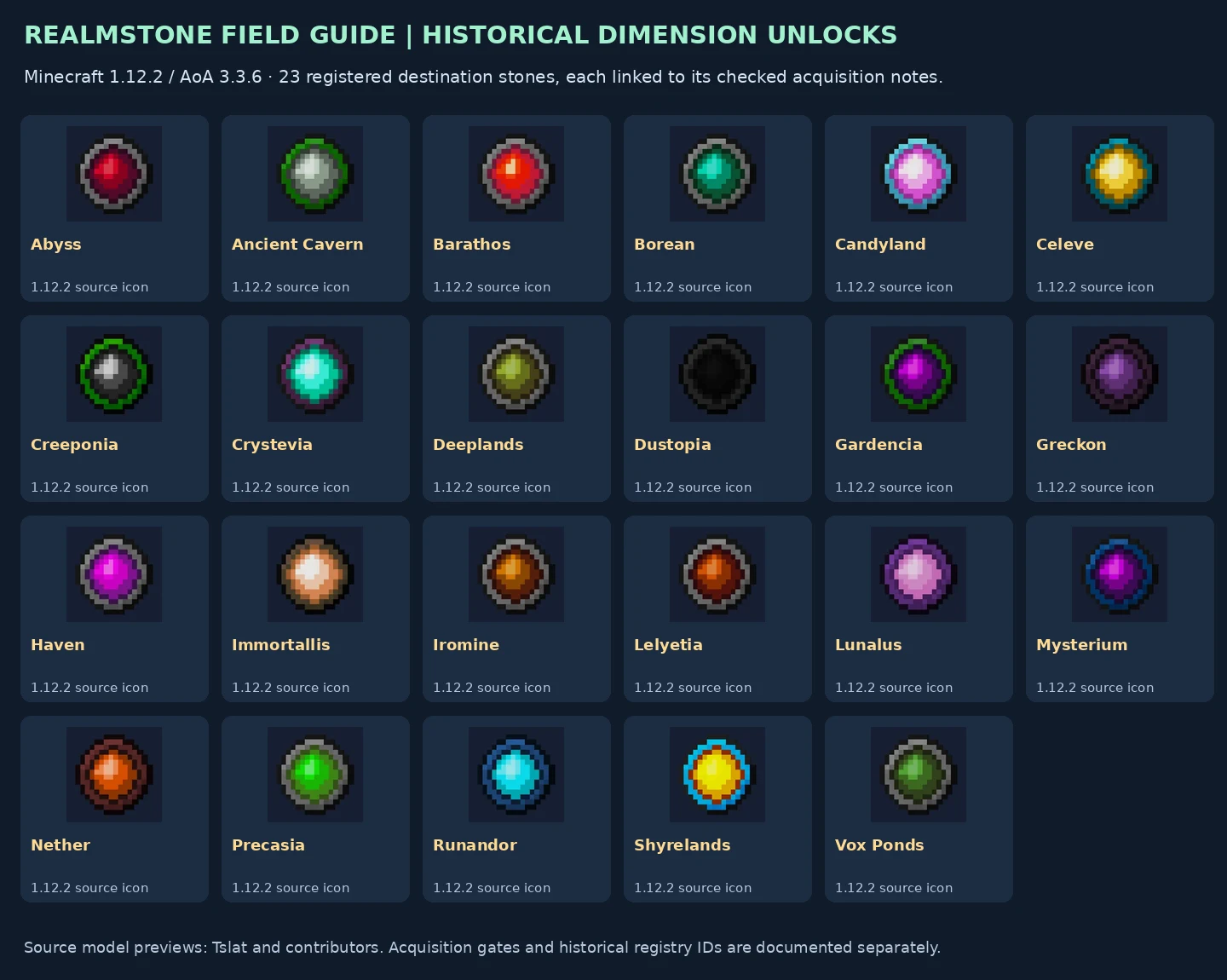
Task: Click the Minecraft 1.12.2 / AoA 3.3.6 subtitle
Action: pos(483,77)
